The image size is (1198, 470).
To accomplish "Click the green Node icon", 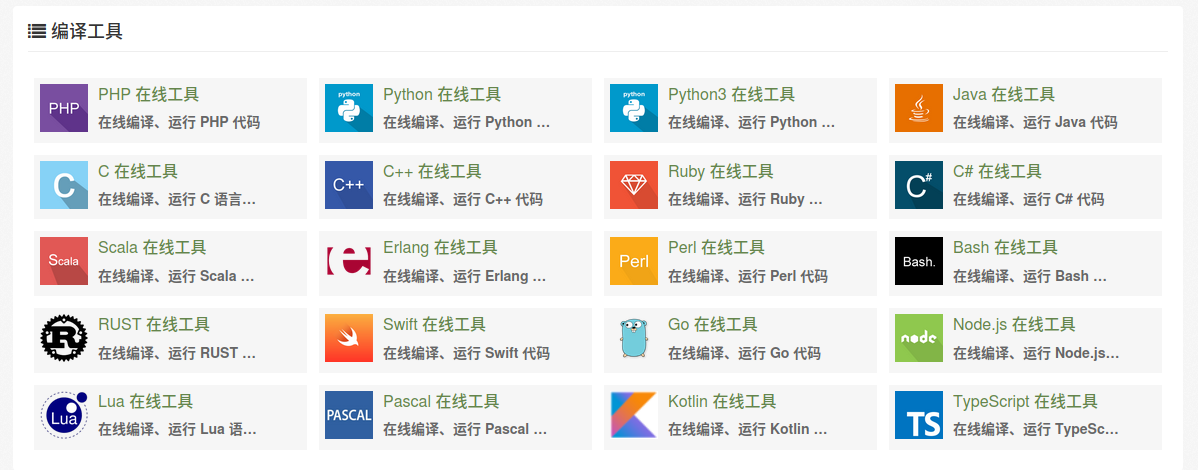I will tap(919, 338).
